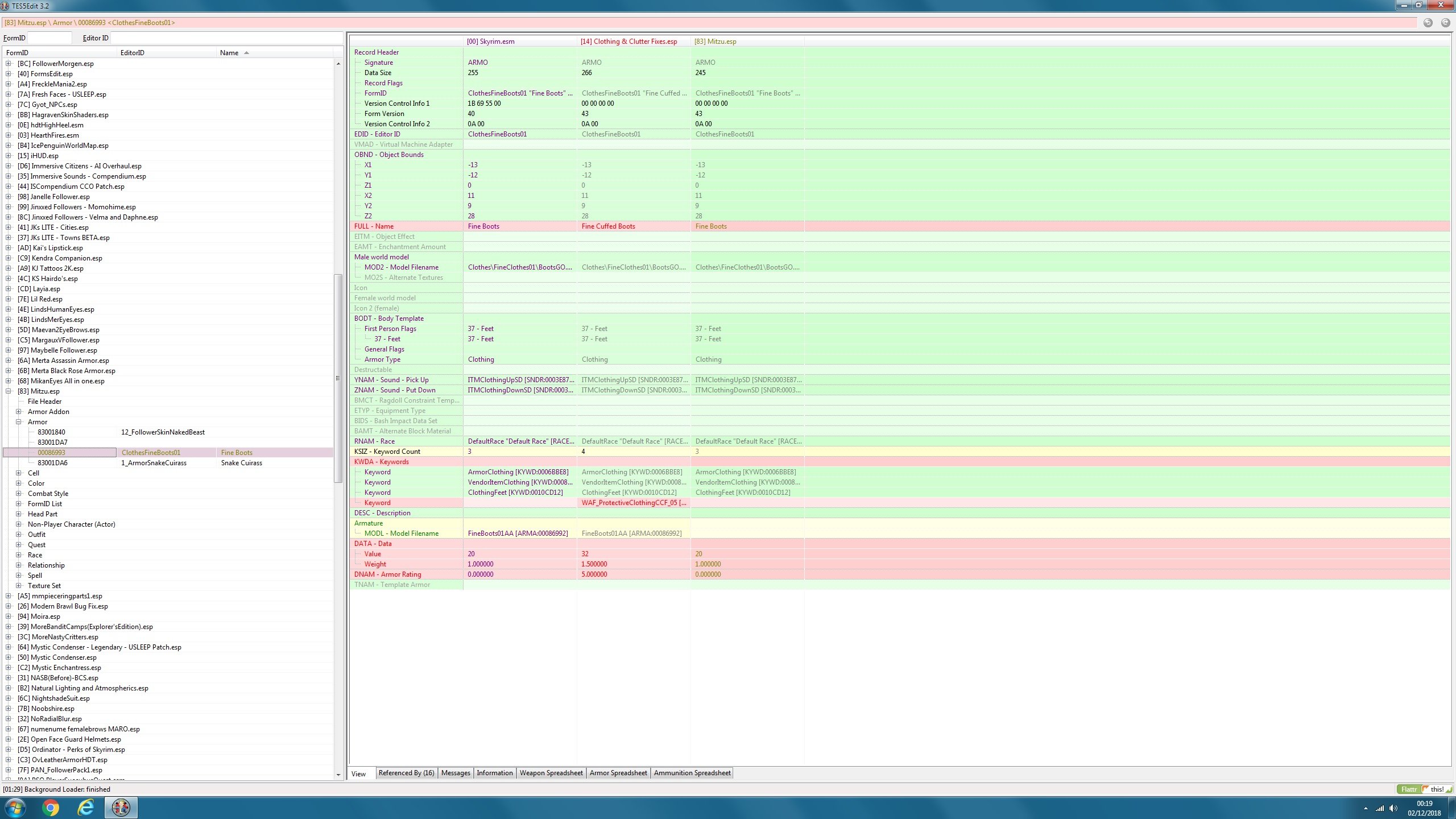Click Weight cell showing 1.500000
This screenshot has height=819, width=1456.
click(634, 564)
